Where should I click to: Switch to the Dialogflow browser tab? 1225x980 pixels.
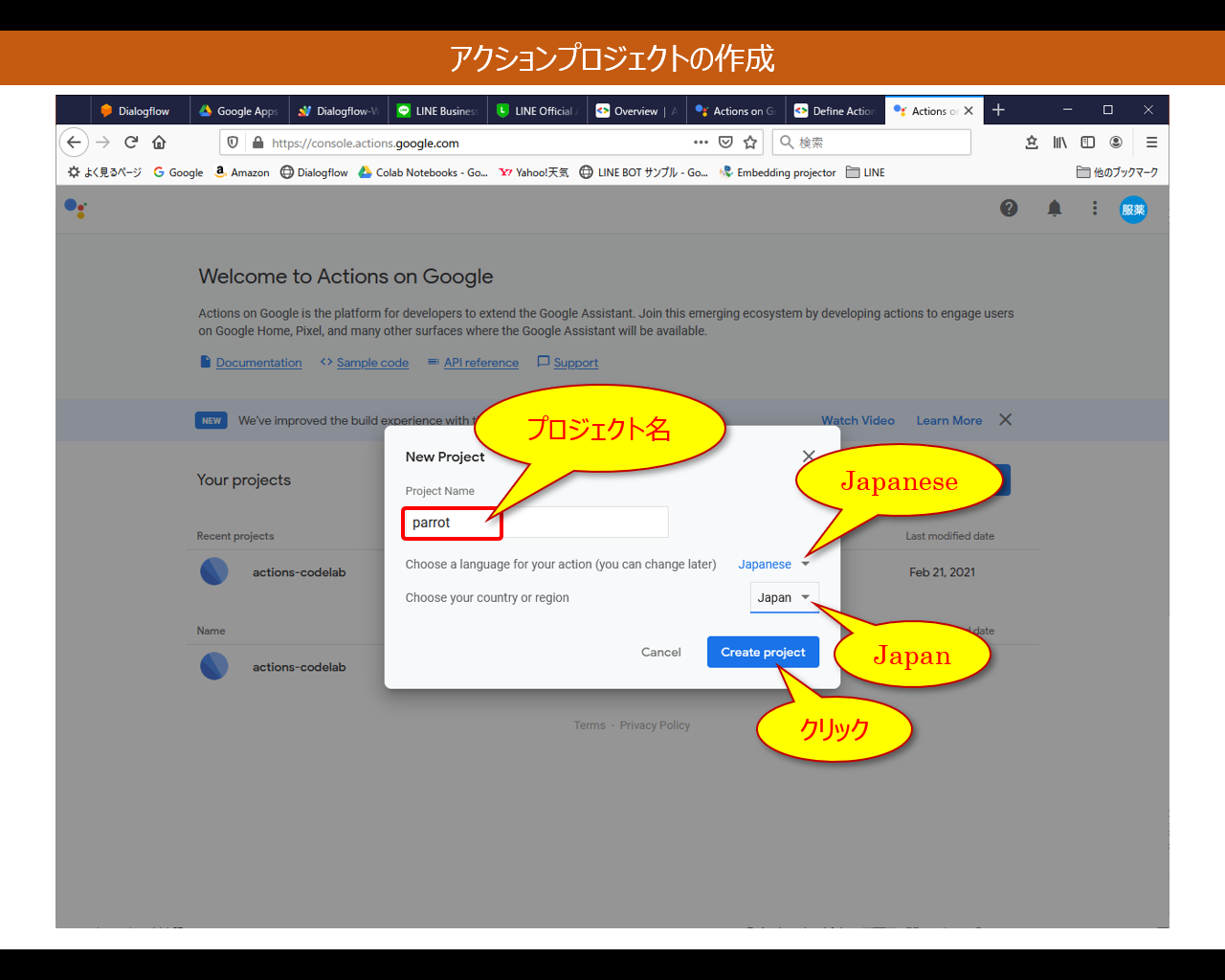[x=140, y=111]
